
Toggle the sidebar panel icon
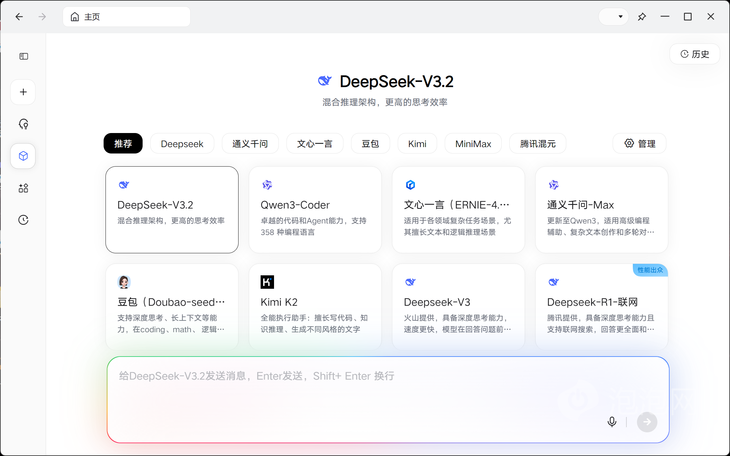(23, 56)
